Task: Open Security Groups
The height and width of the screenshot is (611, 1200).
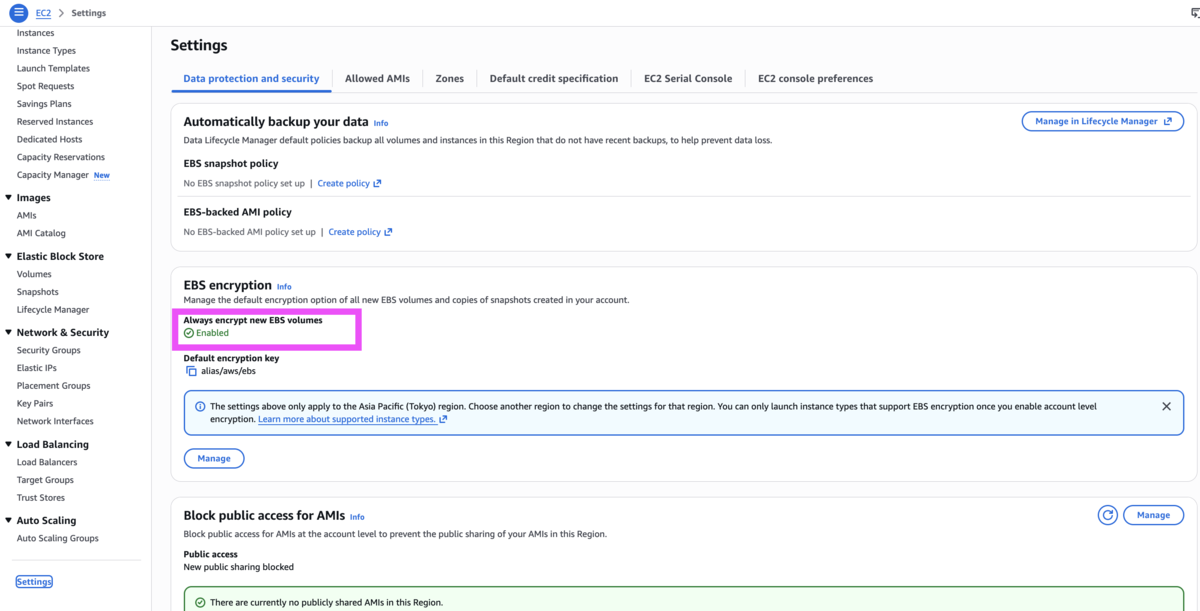Action: [48, 350]
